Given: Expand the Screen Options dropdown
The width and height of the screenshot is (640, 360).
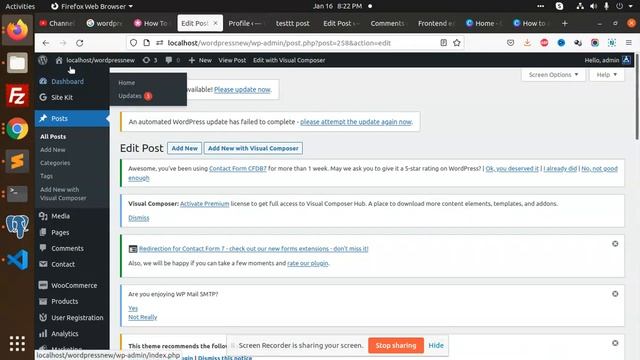Looking at the screenshot, I should (x=553, y=75).
